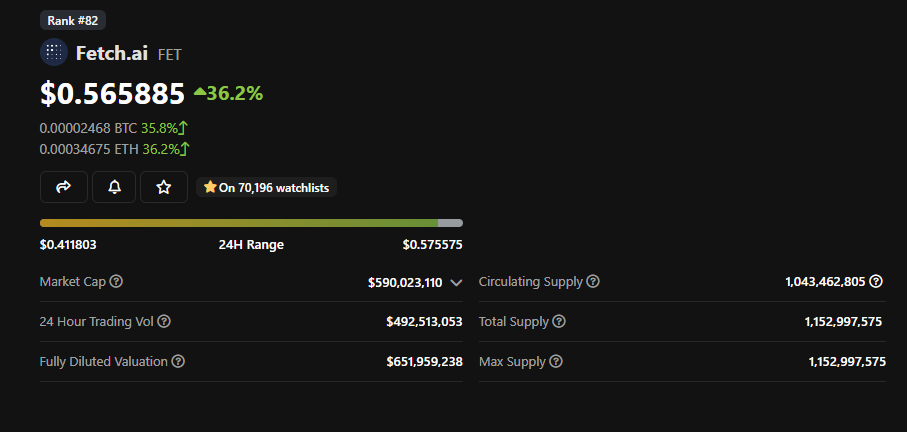Click the 36.2% price change indicator

pyautogui.click(x=228, y=93)
